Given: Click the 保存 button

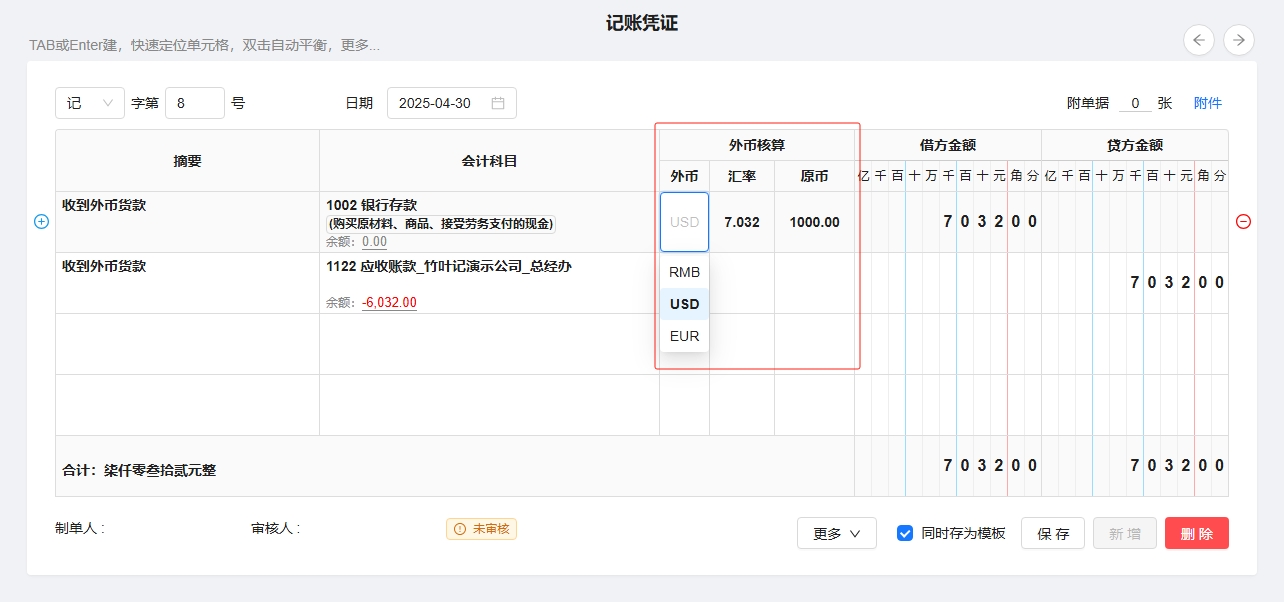Looking at the screenshot, I should point(1053,533).
